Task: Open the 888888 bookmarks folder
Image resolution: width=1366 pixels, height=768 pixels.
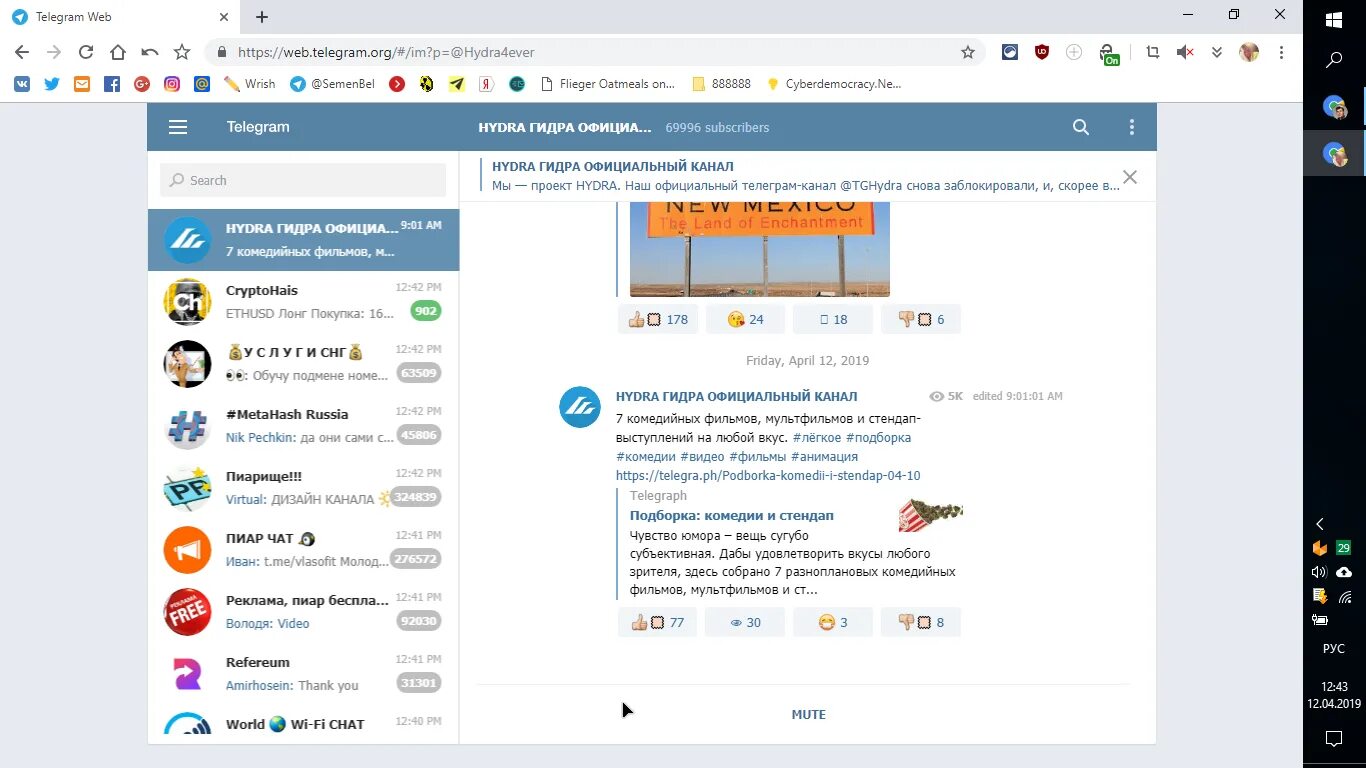Action: [x=721, y=84]
